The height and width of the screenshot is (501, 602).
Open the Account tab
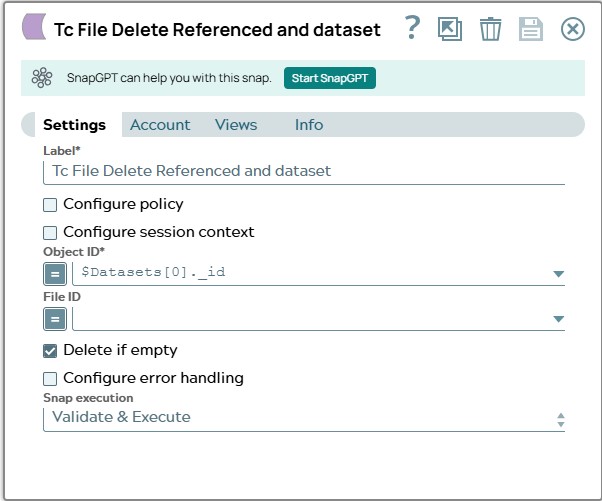(x=160, y=125)
